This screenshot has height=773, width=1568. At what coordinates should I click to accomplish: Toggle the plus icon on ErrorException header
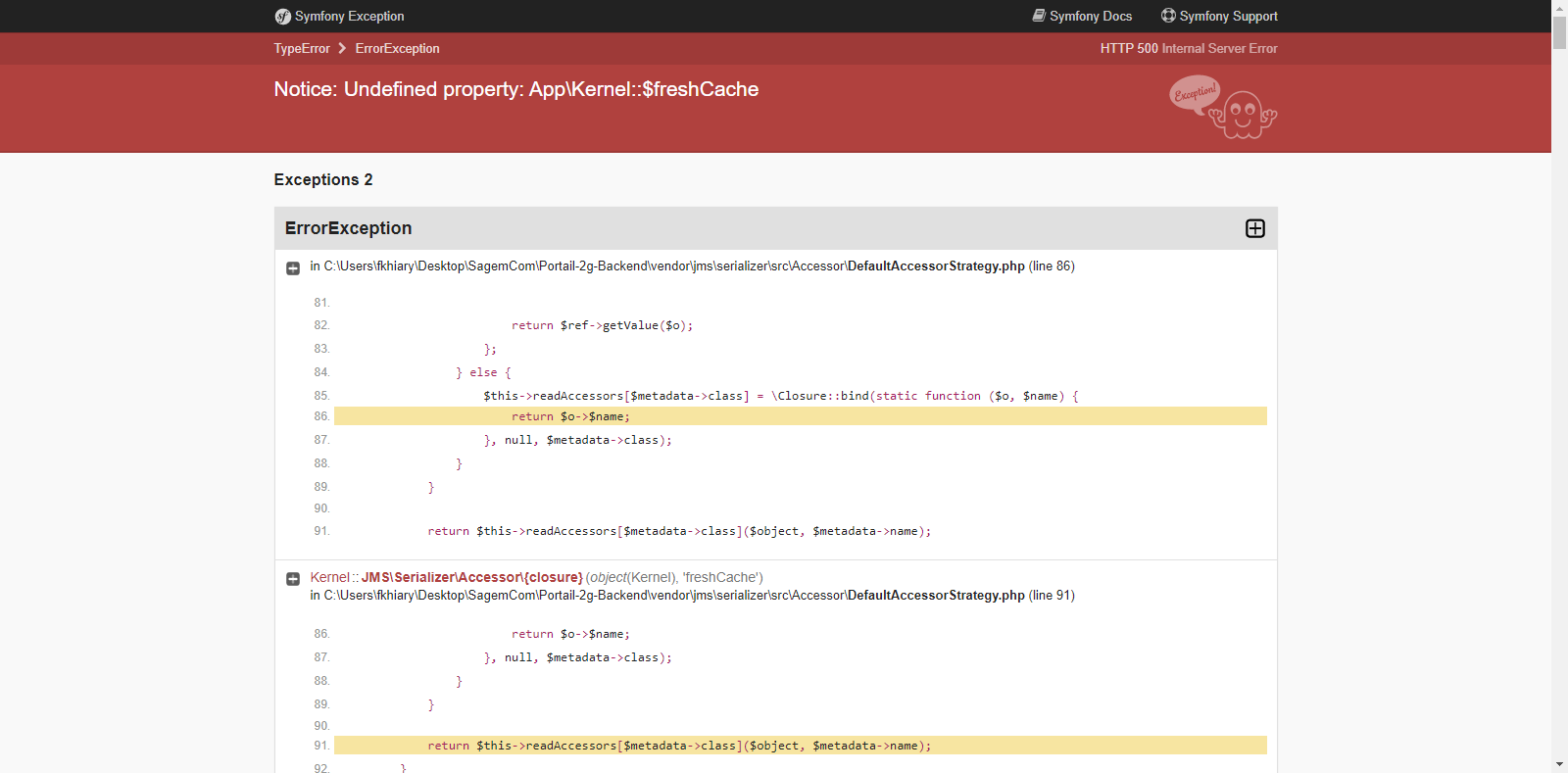point(1255,228)
